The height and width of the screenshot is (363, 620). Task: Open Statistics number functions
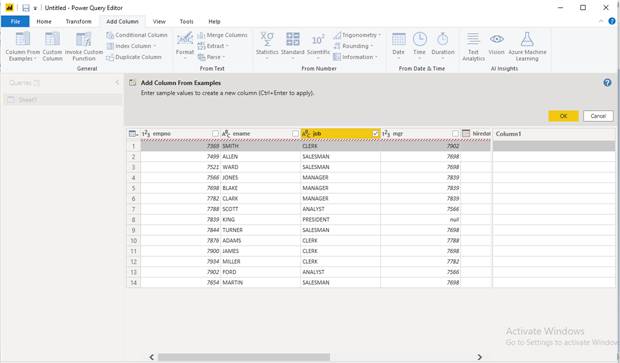[267, 46]
